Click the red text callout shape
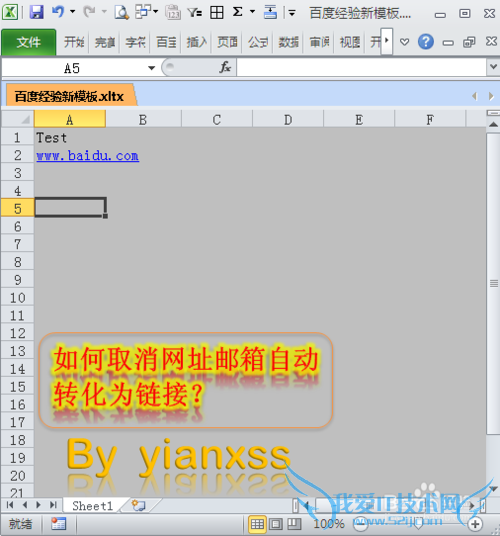The width and height of the screenshot is (500, 536). tap(186, 380)
